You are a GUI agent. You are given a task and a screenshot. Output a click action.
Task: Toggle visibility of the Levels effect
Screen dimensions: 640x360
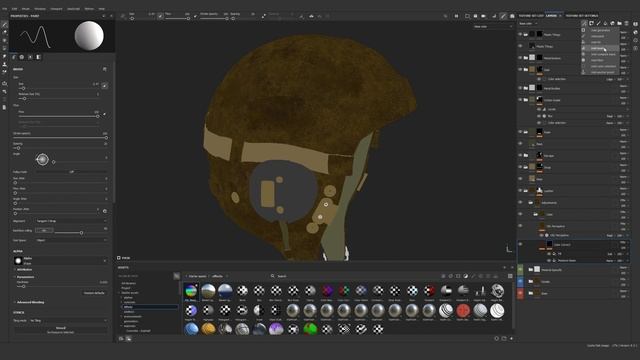539,109
